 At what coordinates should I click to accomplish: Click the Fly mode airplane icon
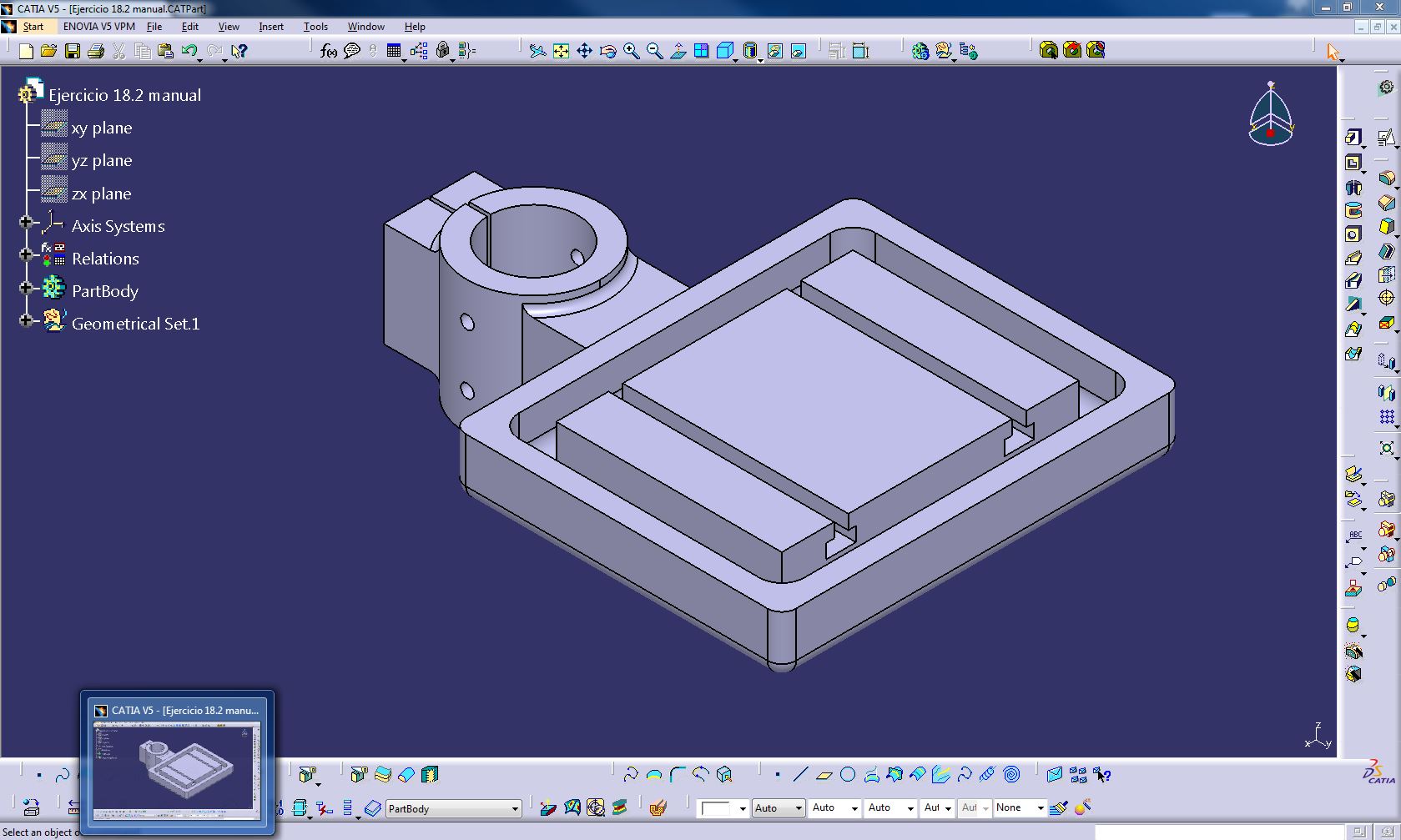point(538,52)
